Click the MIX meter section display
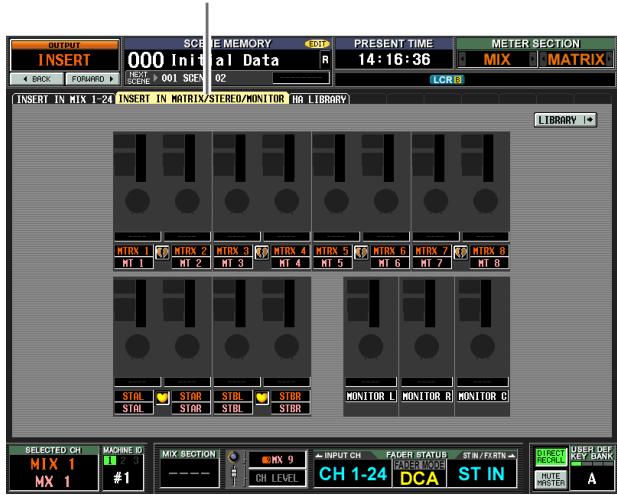The height and width of the screenshot is (495, 617). click(x=497, y=59)
